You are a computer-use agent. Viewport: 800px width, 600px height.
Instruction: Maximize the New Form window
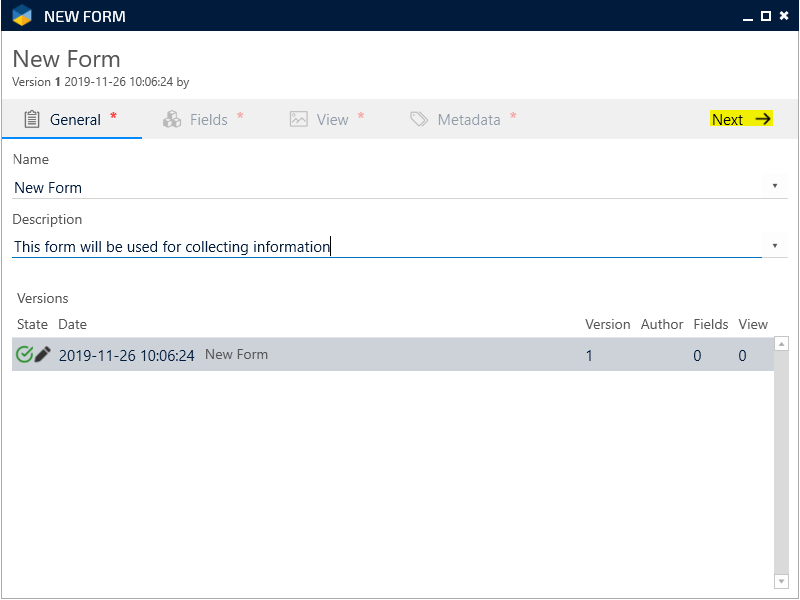[765, 16]
